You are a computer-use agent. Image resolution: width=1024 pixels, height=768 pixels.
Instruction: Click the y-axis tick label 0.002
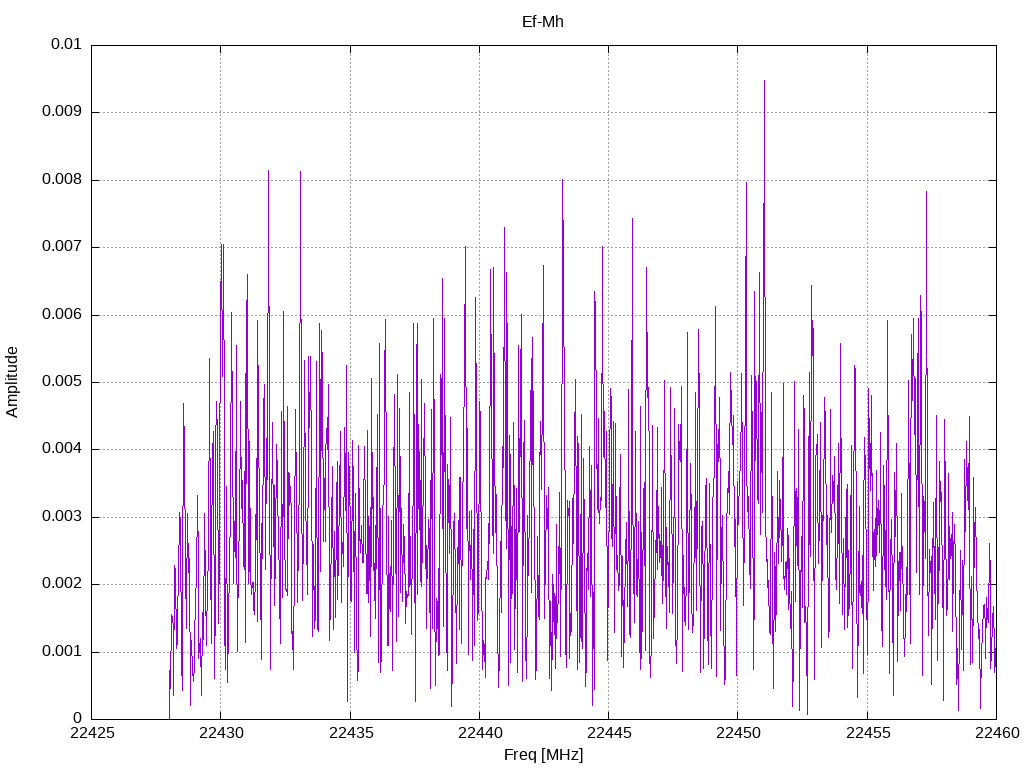tap(62, 584)
